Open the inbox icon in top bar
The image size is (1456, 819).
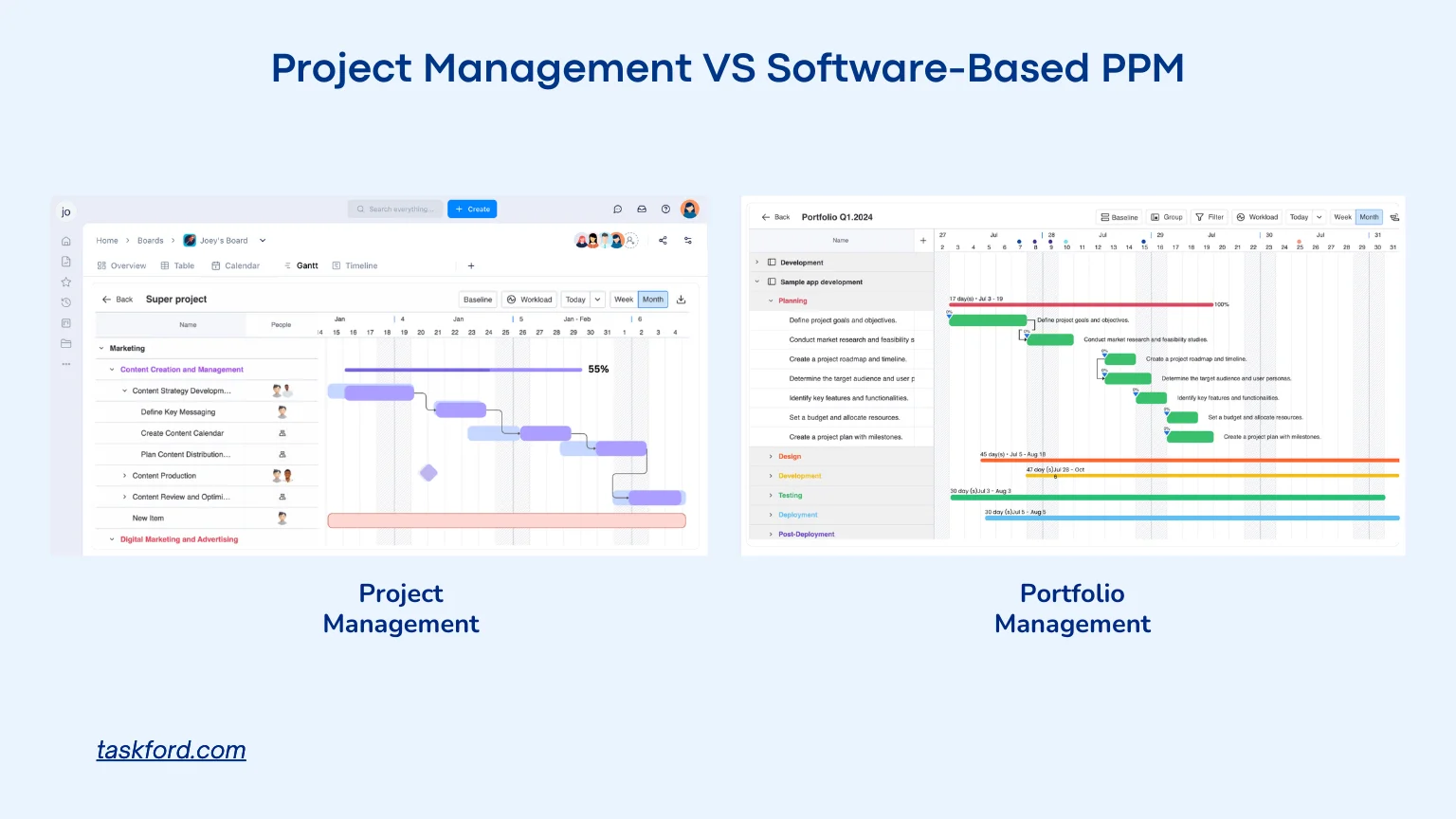coord(642,209)
